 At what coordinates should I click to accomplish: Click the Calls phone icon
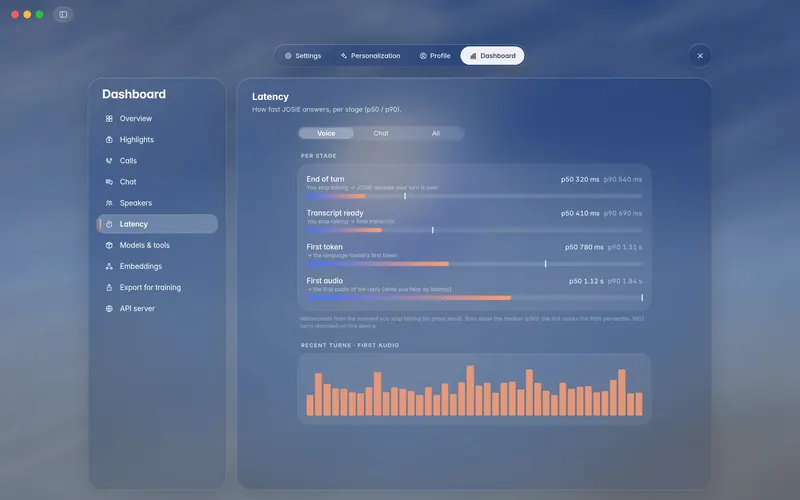pos(109,161)
